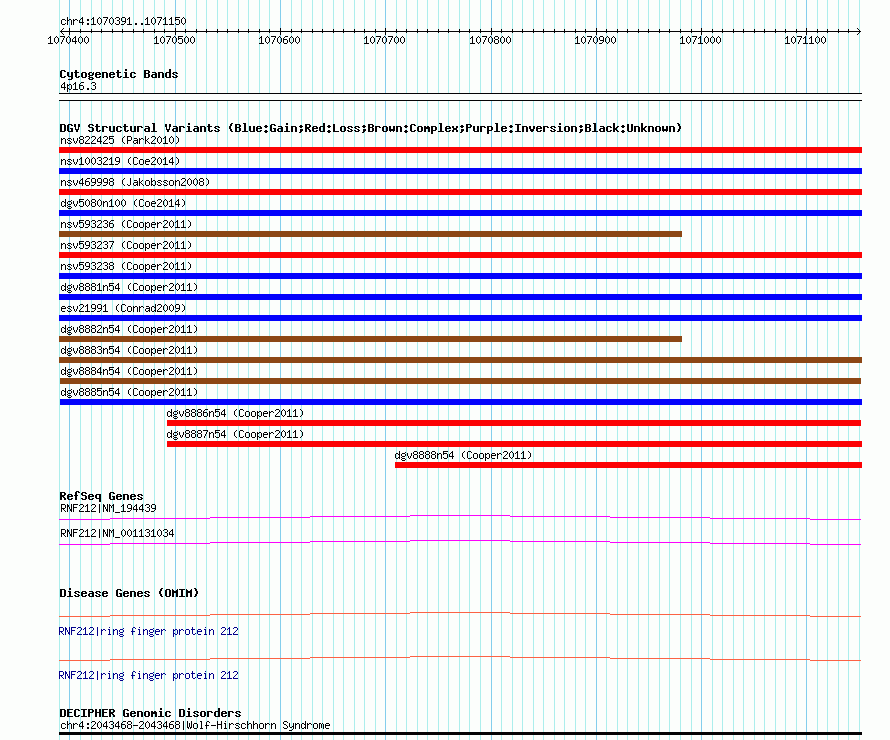Click the blue dgv8885n54 Cooper2011 bar
The height and width of the screenshot is (740, 890).
point(460,402)
